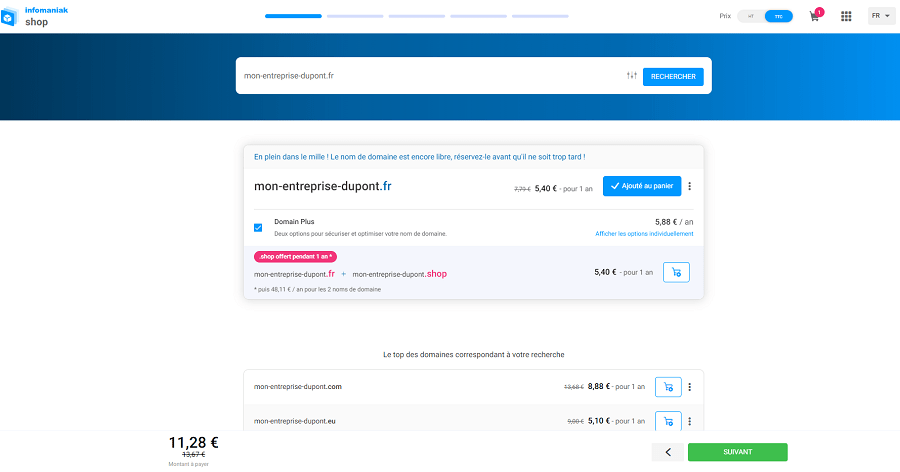Uncheck the Domain Plus checkbox
Image resolution: width=900 pixels, height=472 pixels.
pos(258,227)
